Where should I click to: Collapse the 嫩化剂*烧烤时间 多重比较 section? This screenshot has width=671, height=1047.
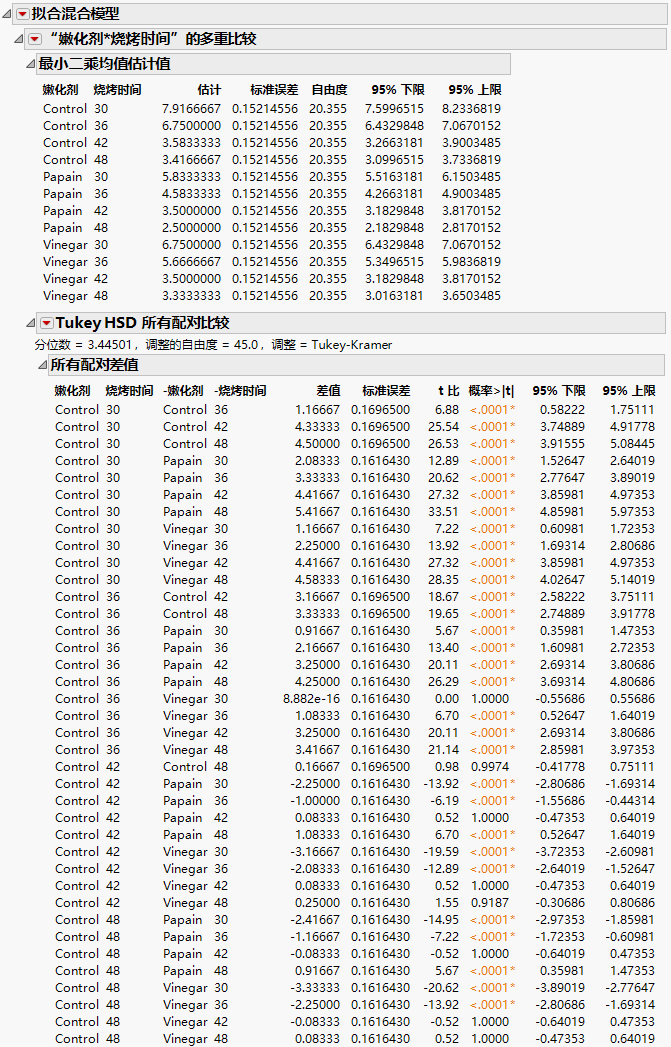click(x=19, y=39)
